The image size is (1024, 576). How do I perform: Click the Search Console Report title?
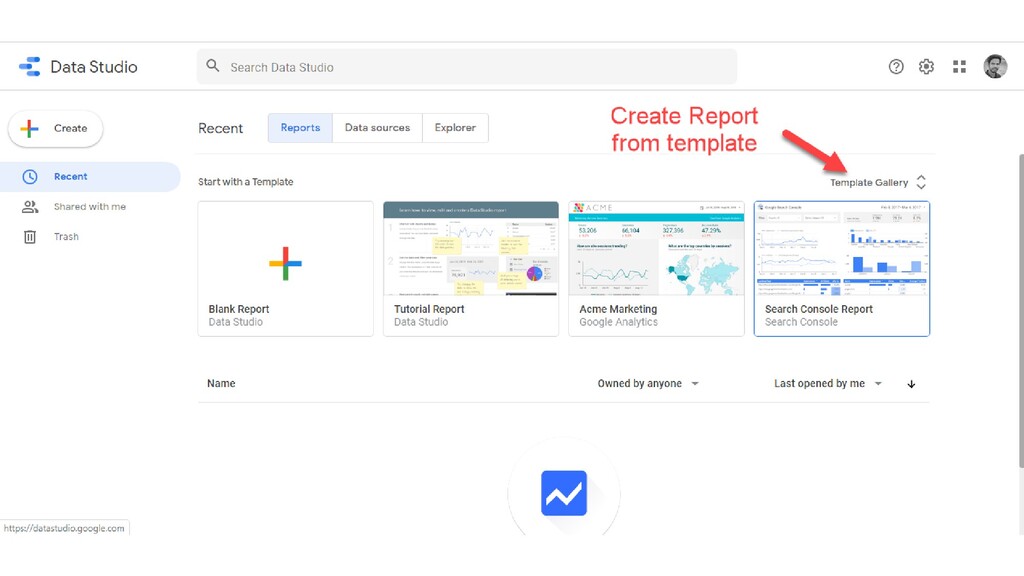pos(819,310)
